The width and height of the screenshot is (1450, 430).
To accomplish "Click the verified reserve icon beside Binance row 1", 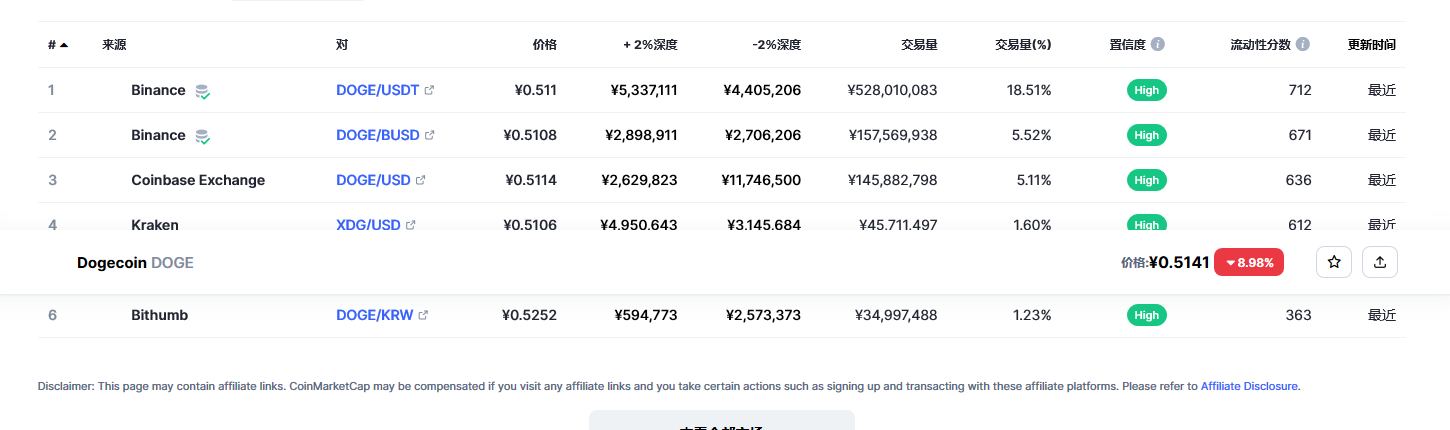I will click(x=202, y=91).
